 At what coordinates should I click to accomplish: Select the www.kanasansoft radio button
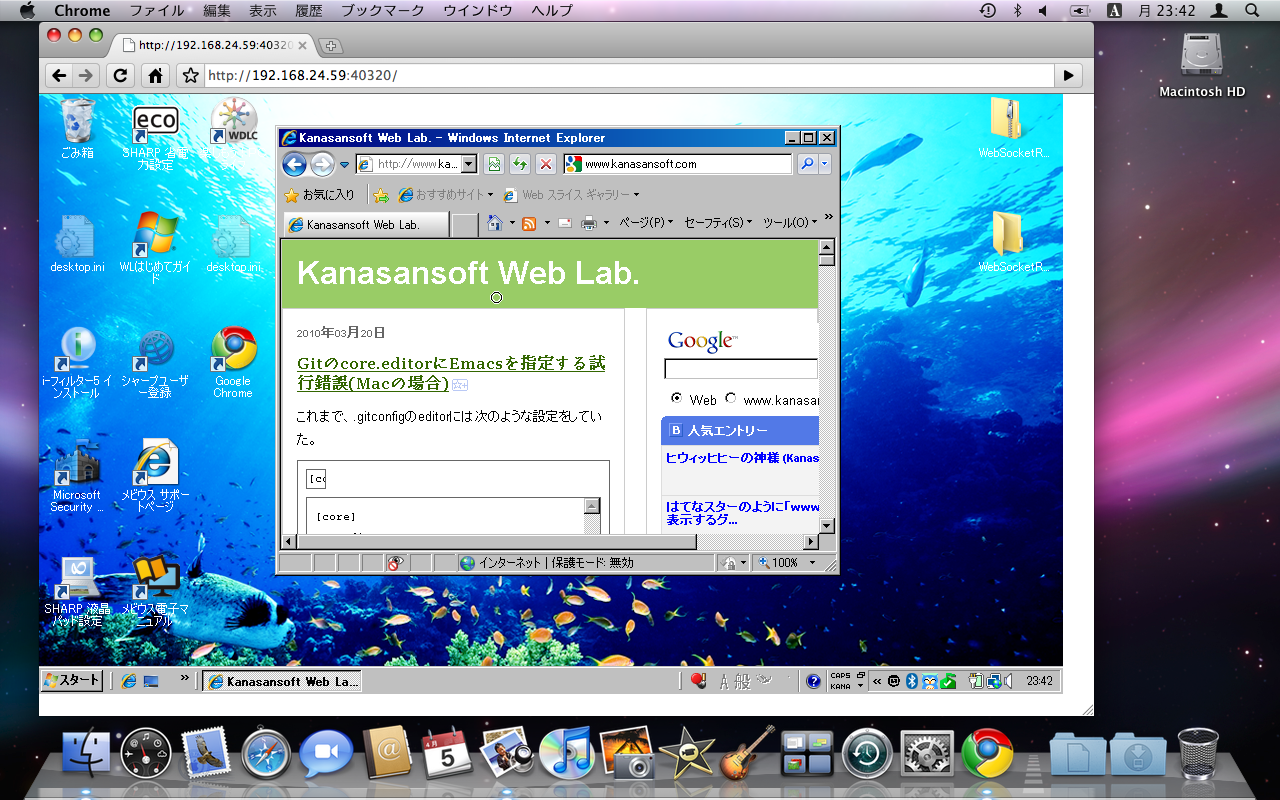click(x=731, y=398)
